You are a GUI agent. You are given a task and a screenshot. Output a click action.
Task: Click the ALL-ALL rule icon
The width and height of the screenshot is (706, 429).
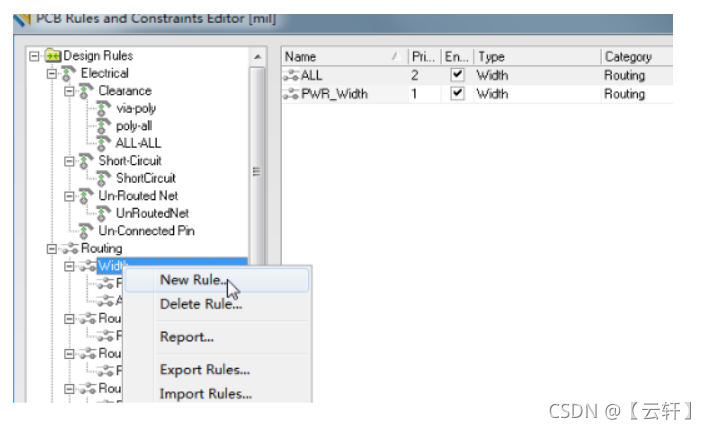click(x=104, y=143)
